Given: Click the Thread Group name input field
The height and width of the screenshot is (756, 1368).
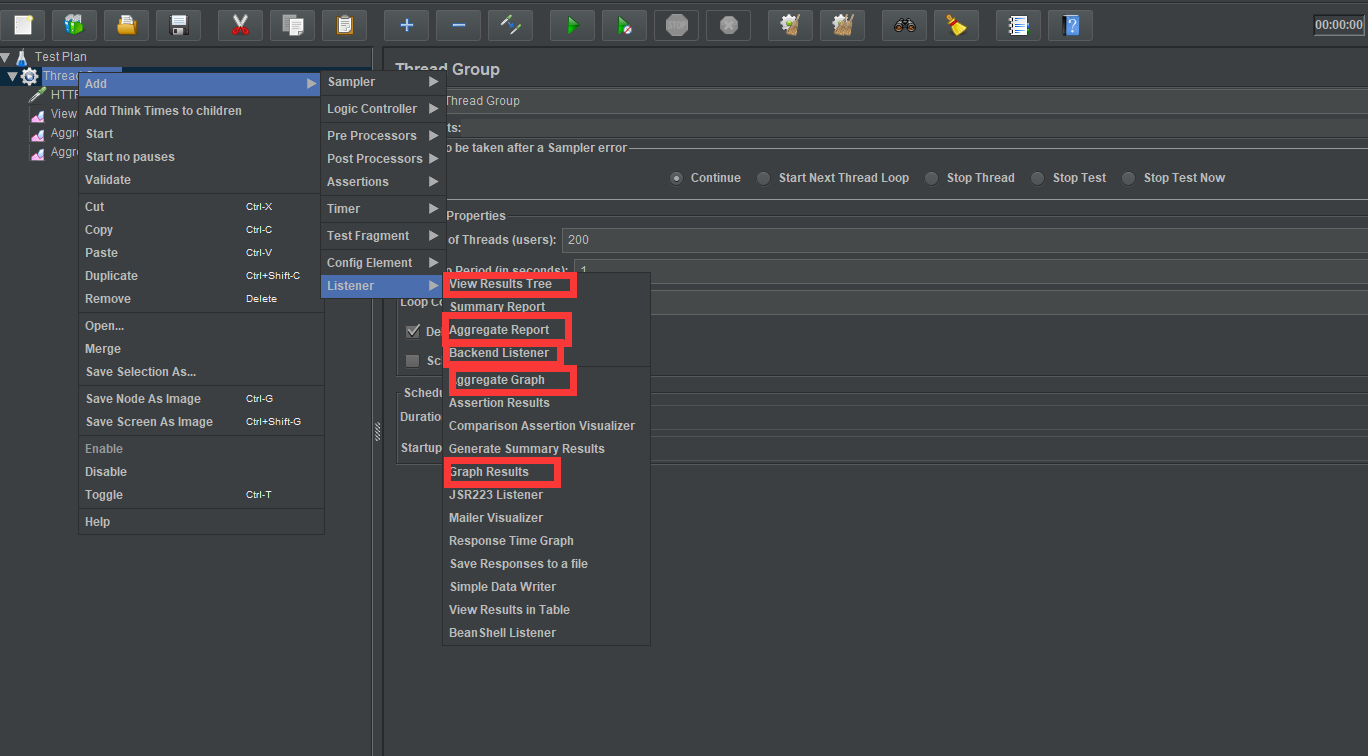Looking at the screenshot, I should 905,101.
